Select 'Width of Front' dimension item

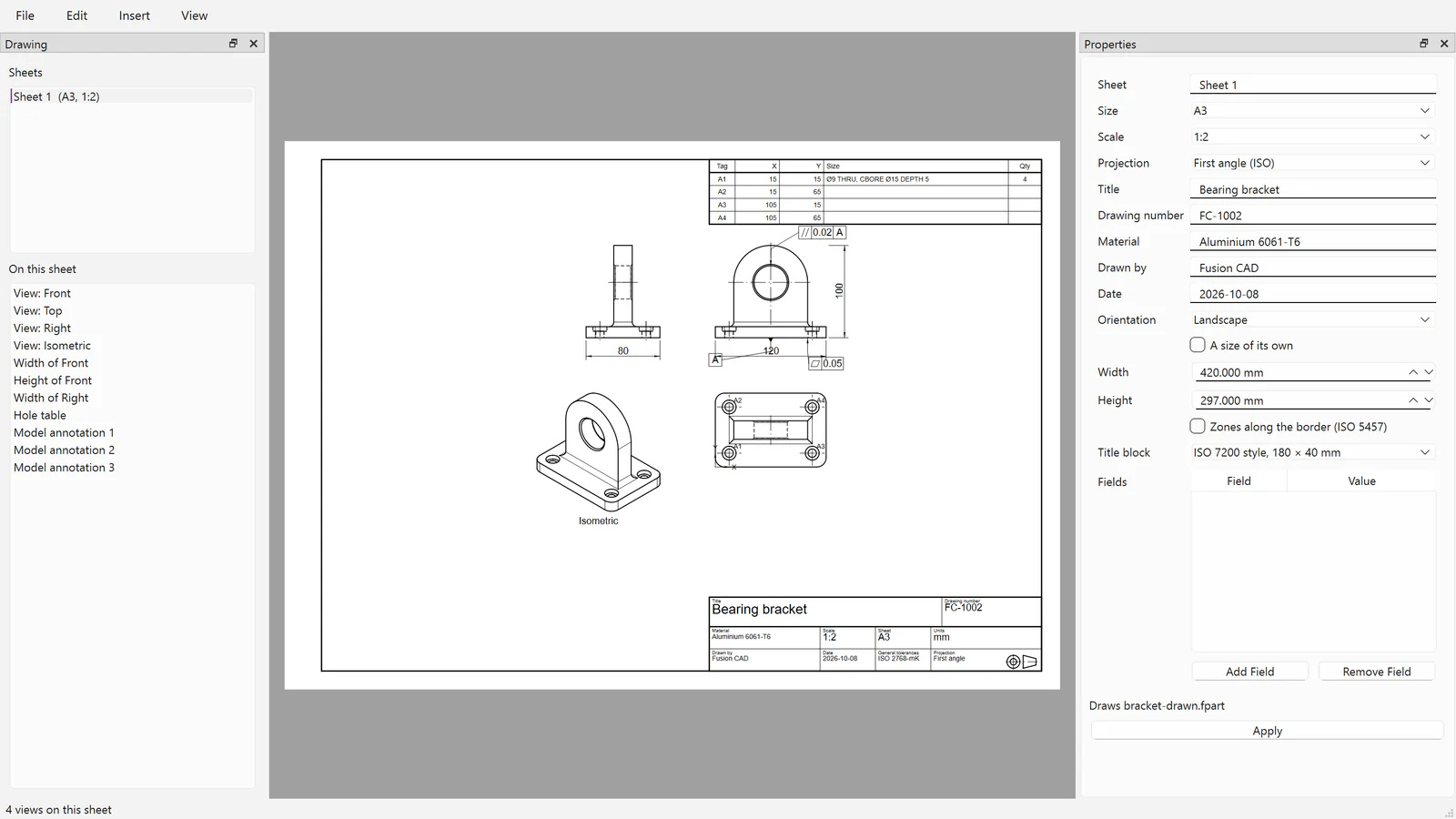132,363
